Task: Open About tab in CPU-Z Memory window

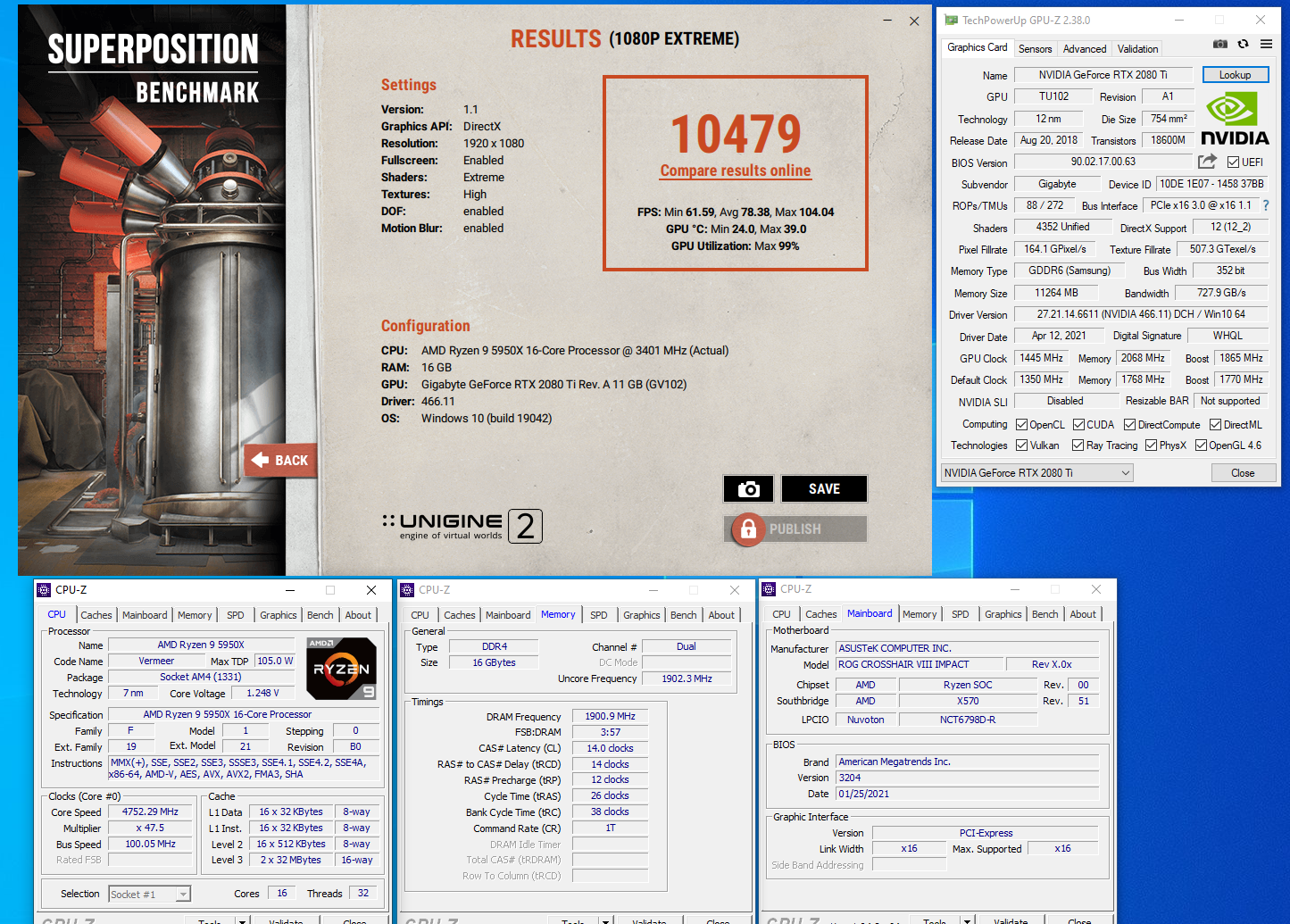Action: (x=721, y=615)
